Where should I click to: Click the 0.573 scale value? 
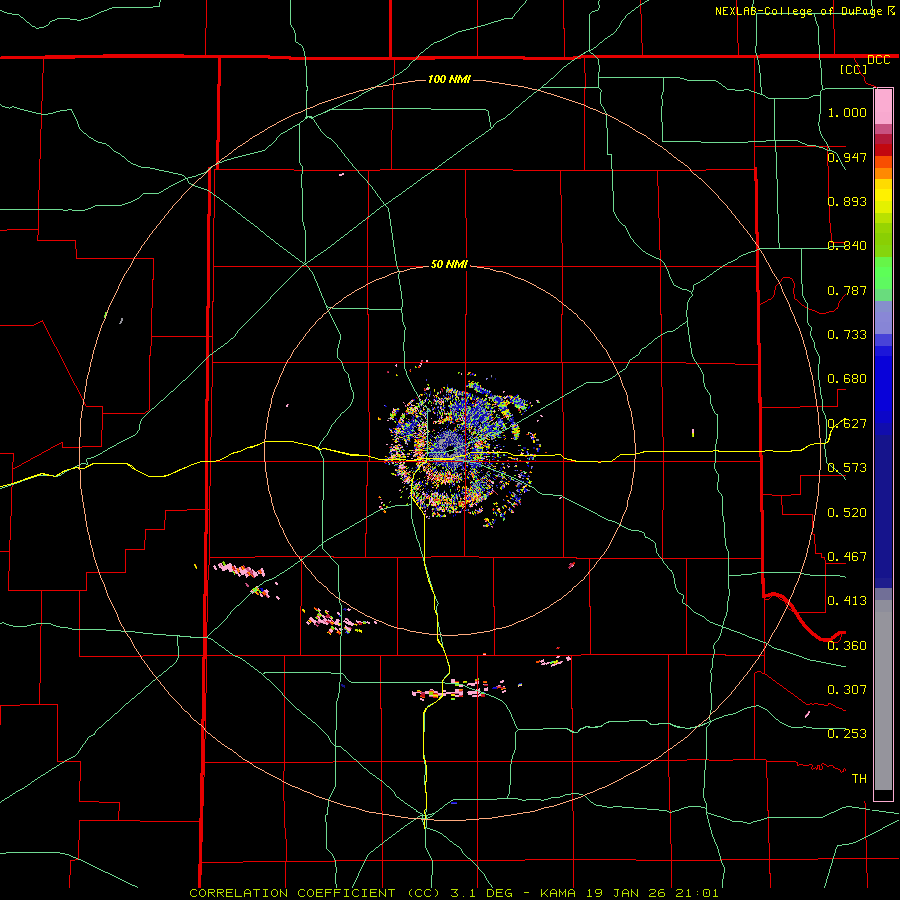(x=847, y=468)
